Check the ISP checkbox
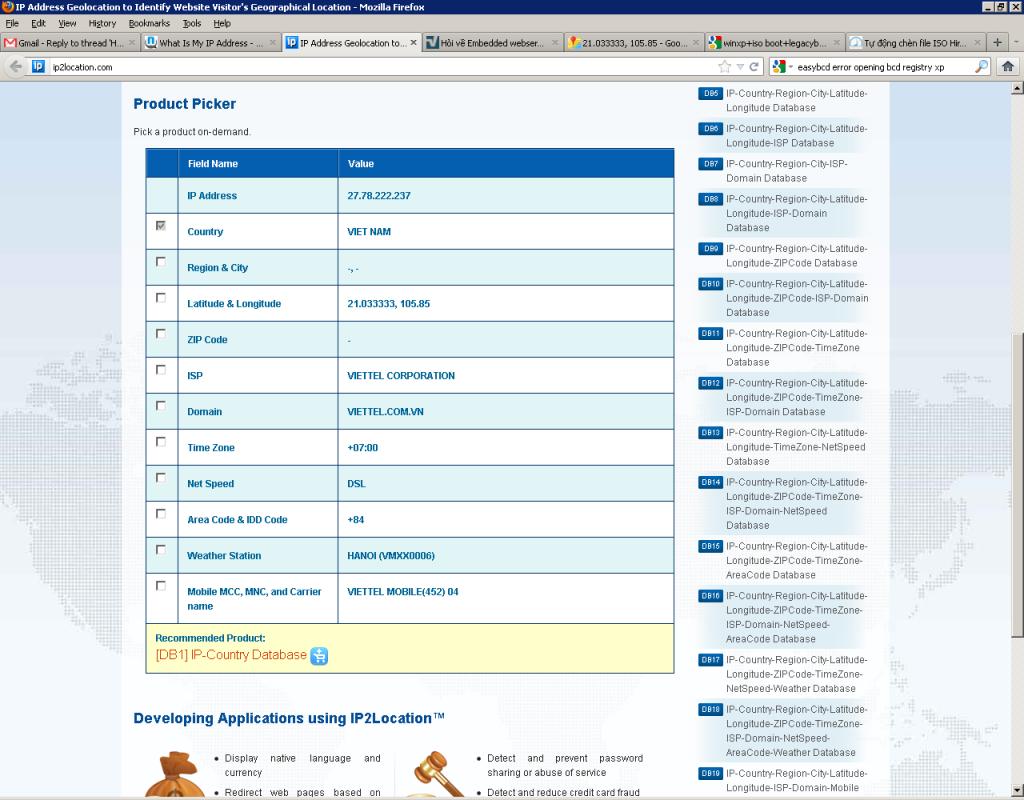Image resolution: width=1024 pixels, height=800 pixels. pyautogui.click(x=161, y=369)
